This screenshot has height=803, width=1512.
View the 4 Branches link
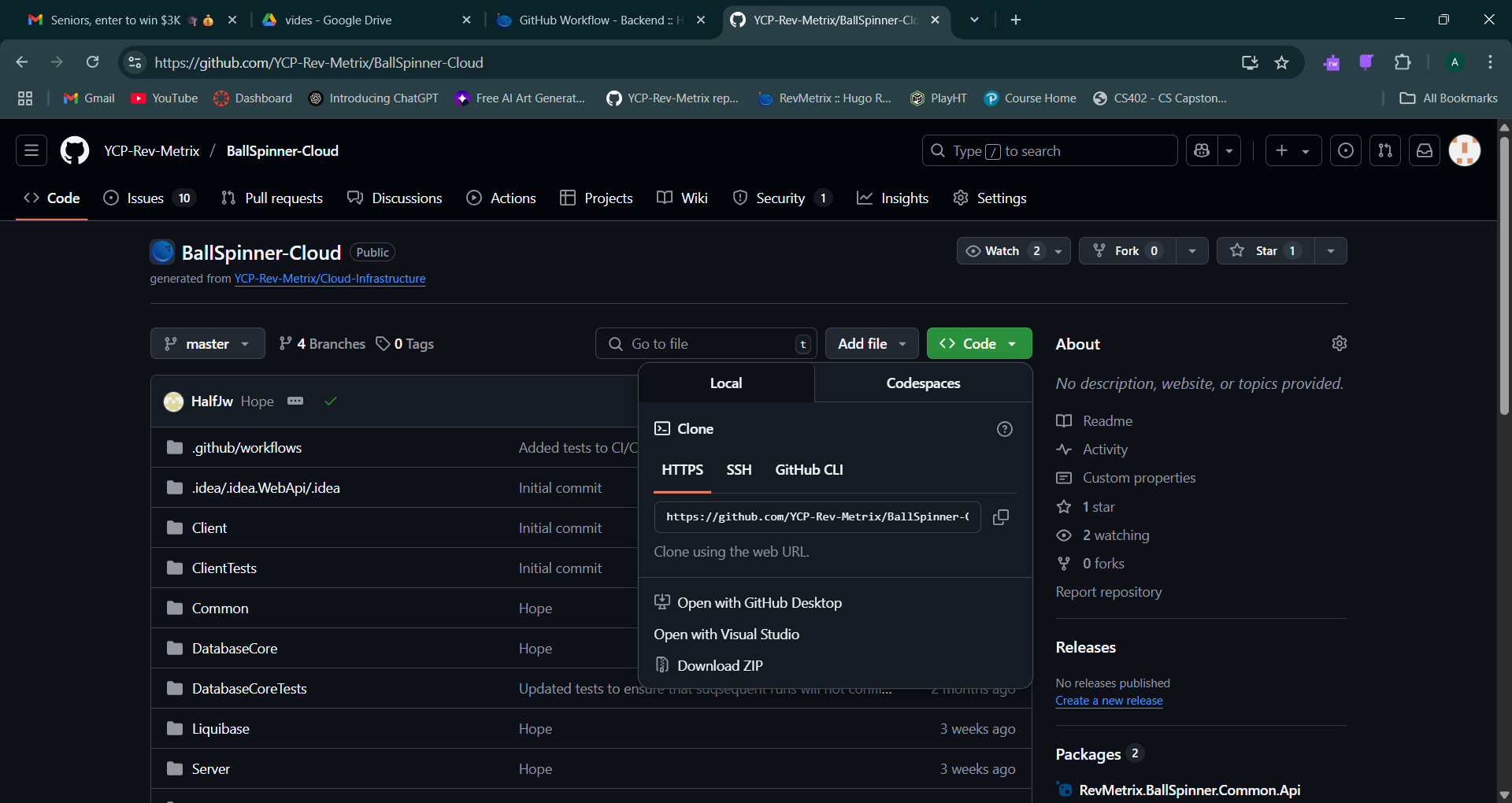click(322, 344)
